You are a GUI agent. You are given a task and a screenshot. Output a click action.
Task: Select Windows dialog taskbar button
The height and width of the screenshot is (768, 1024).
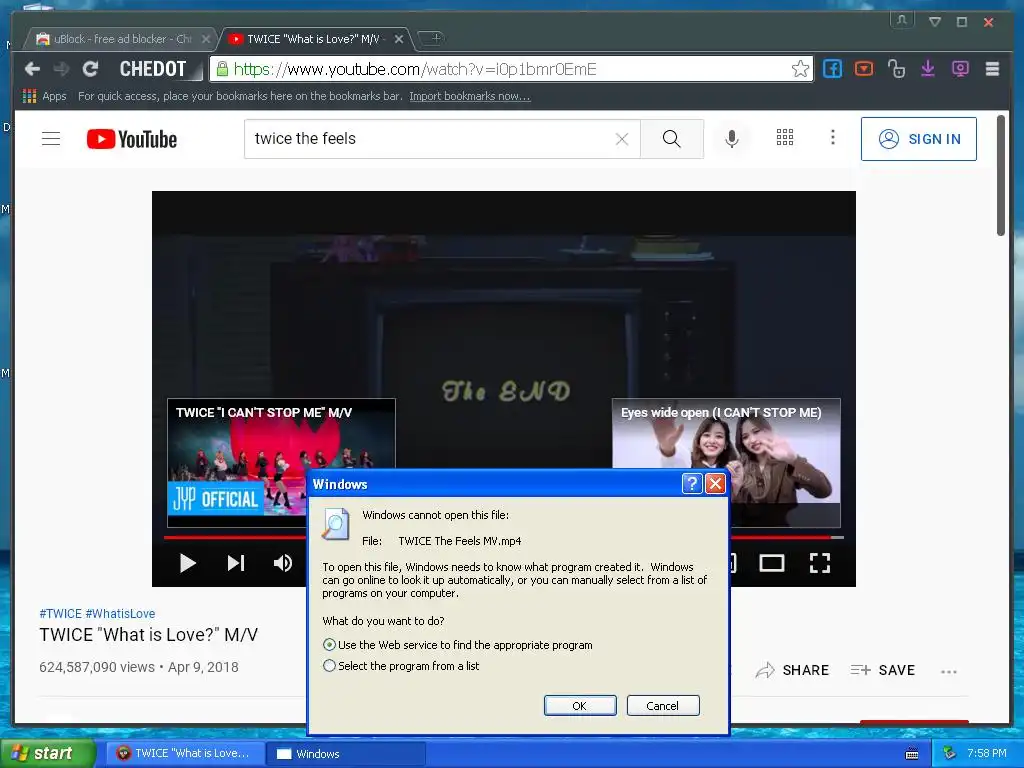pyautogui.click(x=346, y=753)
